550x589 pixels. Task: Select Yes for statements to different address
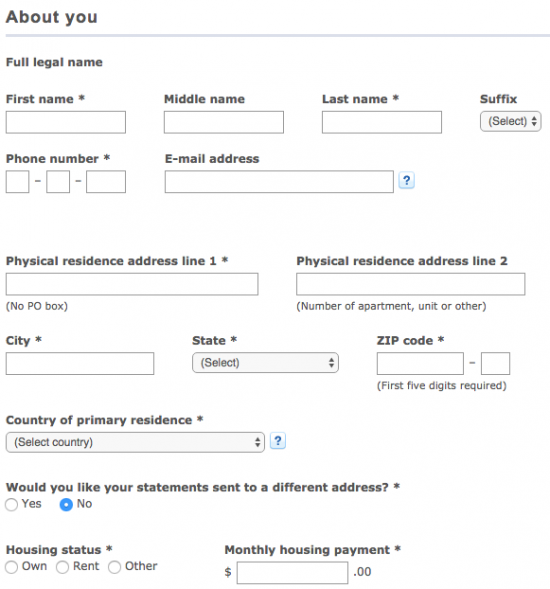coord(12,504)
